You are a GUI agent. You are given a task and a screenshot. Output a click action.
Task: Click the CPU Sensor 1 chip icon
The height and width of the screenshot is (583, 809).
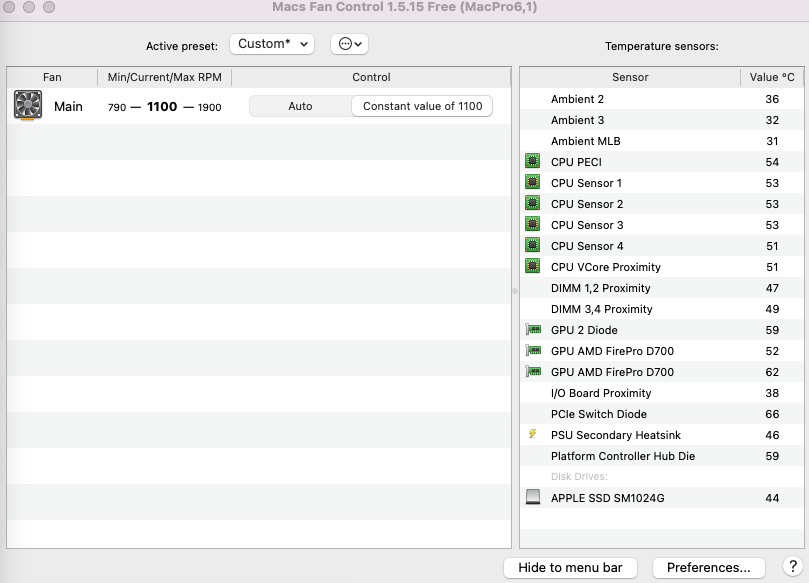click(532, 182)
